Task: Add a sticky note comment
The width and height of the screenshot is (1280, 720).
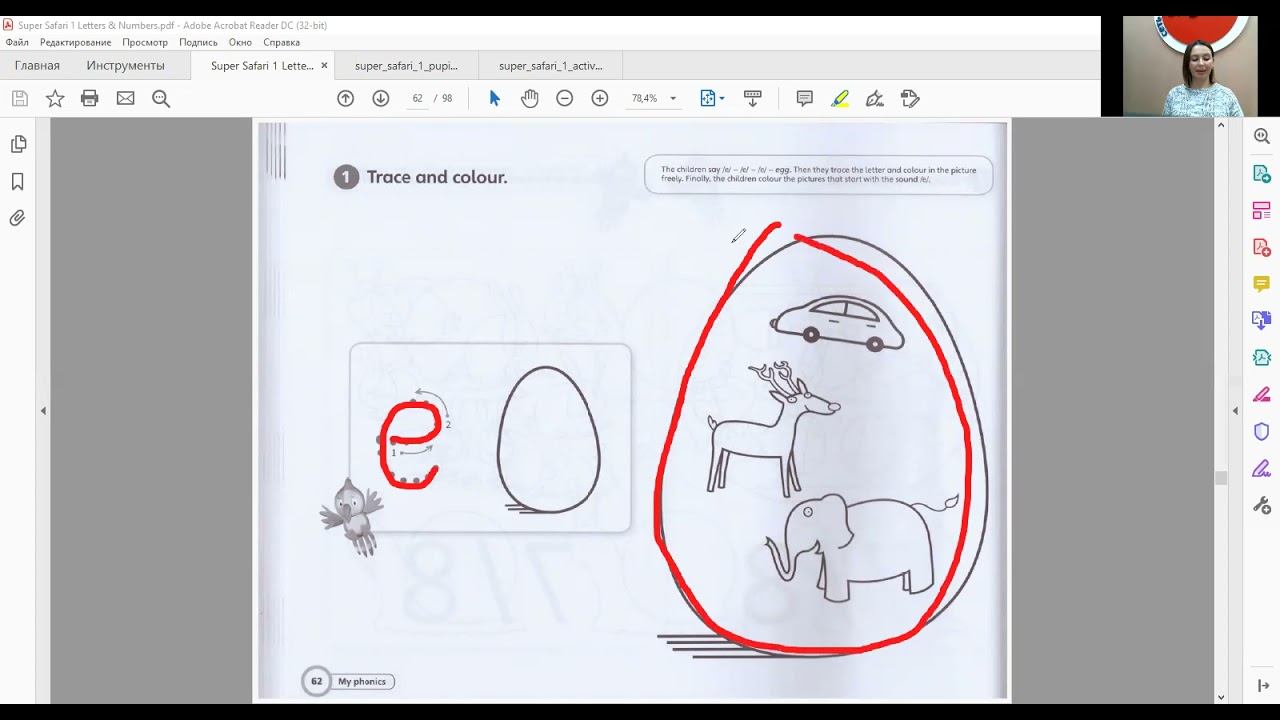Action: tap(804, 98)
